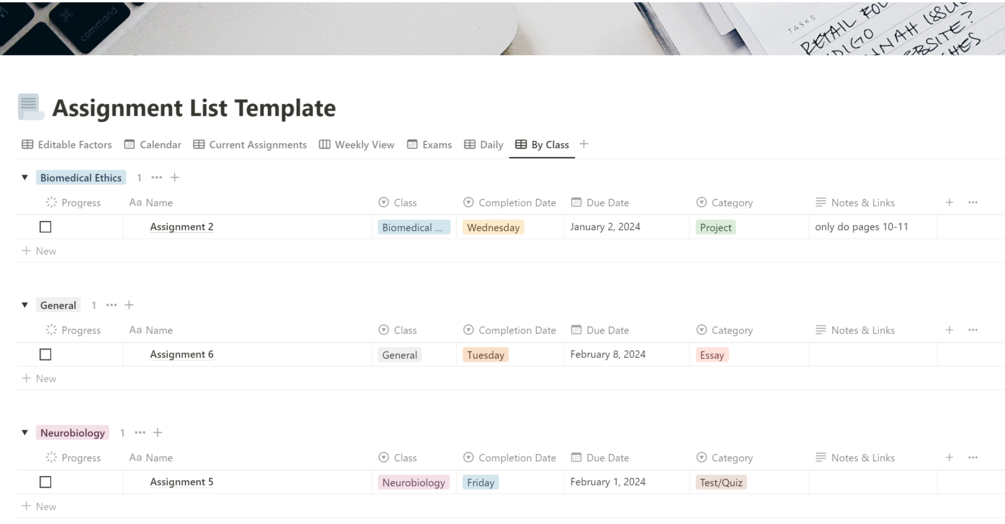The height and width of the screenshot is (524, 1005).
Task: Click the plus icon next to General group
Action: [129, 305]
